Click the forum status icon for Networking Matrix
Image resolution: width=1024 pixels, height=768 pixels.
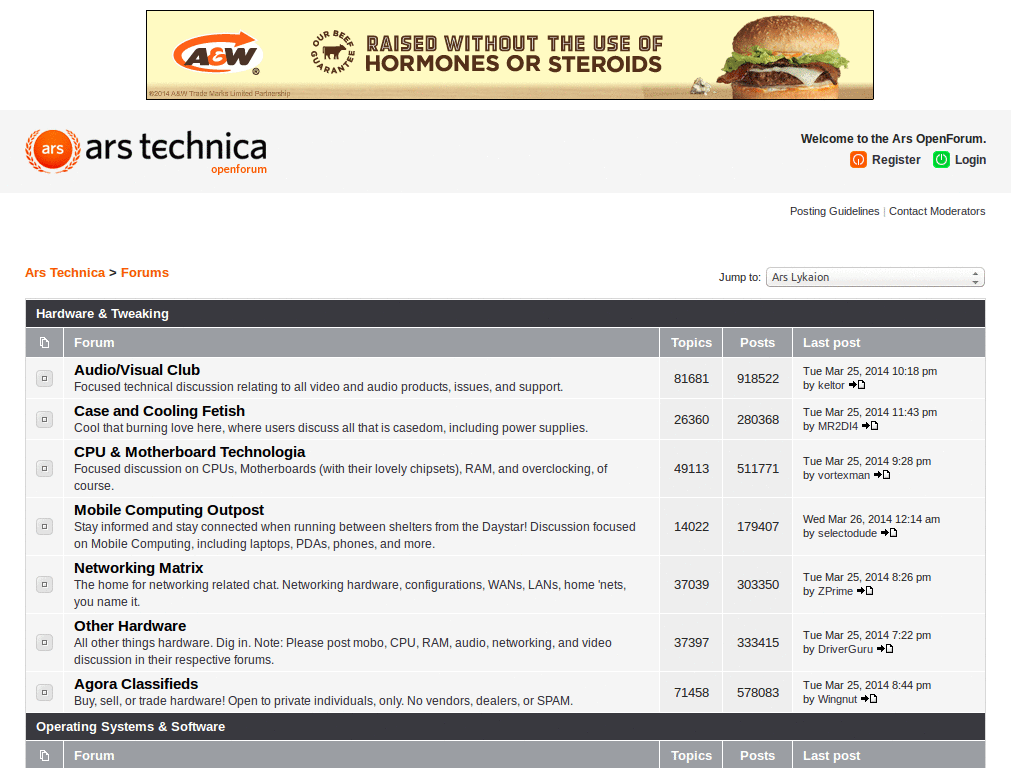click(x=44, y=584)
